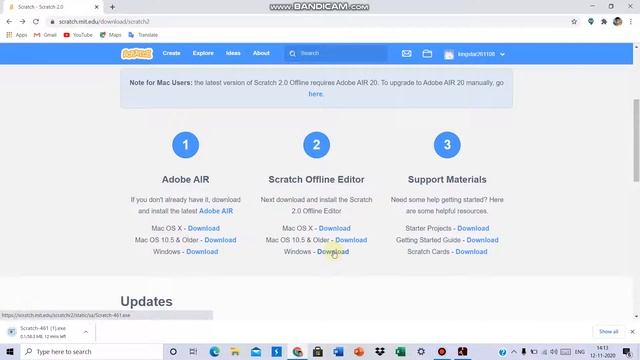Download Scratch Offline Editor for Windows
640x360 pixels.
(333, 252)
